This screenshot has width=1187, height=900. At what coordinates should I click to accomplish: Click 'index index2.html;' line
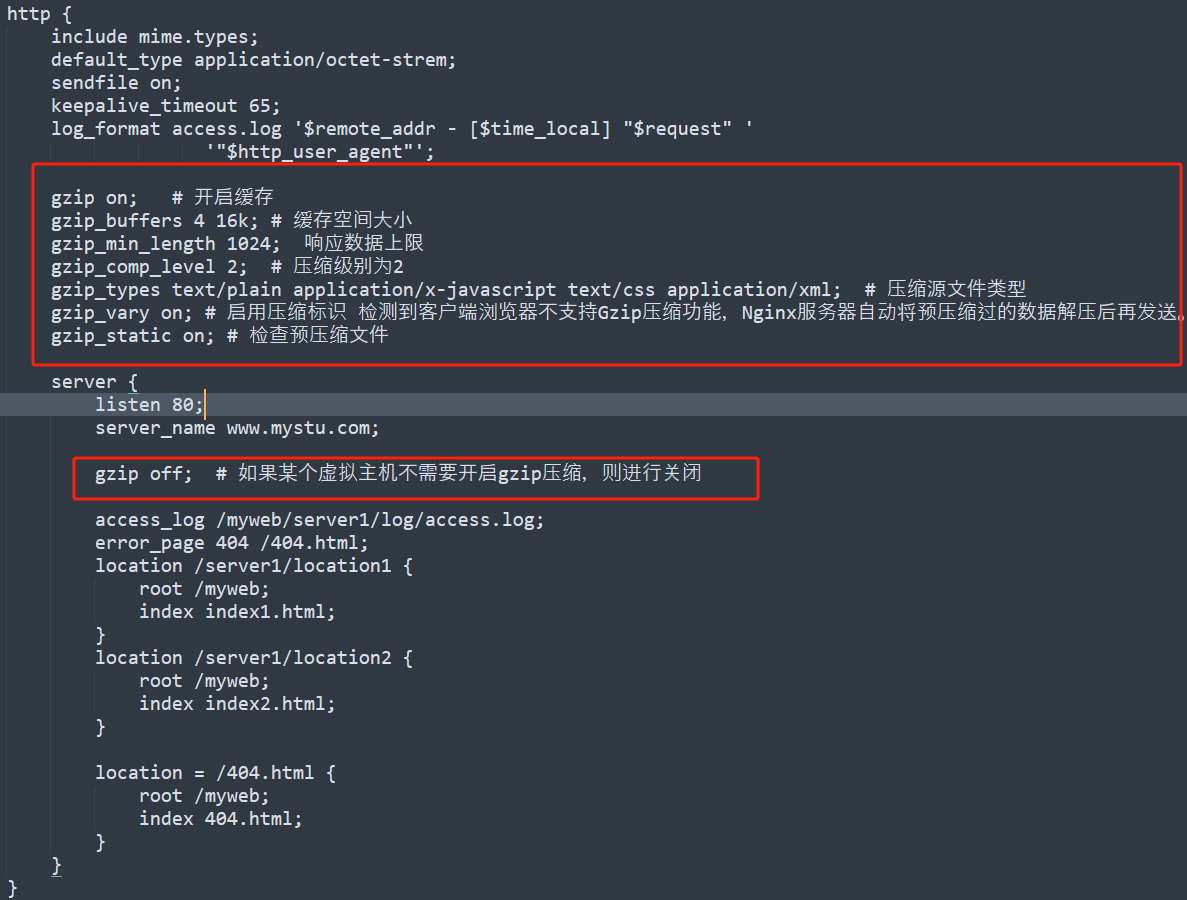[x=237, y=704]
